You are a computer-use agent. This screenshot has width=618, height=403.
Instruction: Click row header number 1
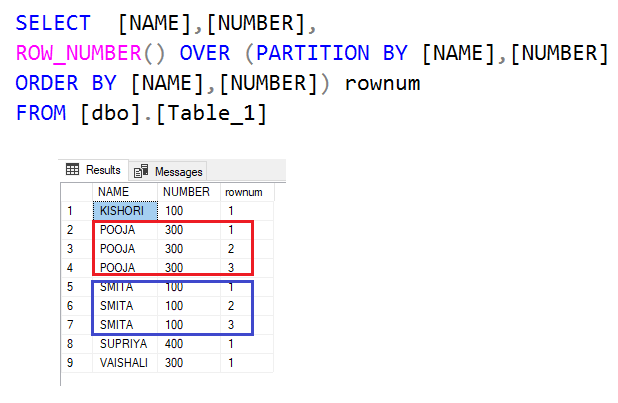pyautogui.click(x=77, y=211)
